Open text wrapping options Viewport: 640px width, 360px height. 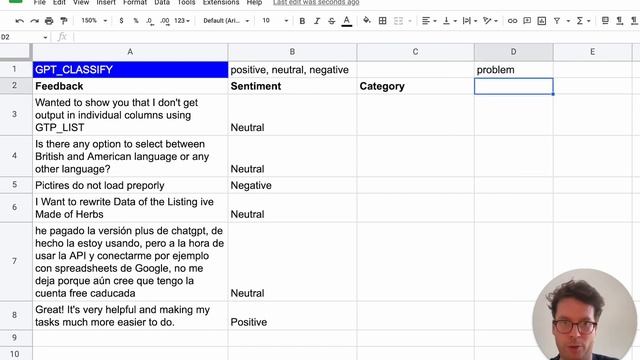tap(470, 21)
